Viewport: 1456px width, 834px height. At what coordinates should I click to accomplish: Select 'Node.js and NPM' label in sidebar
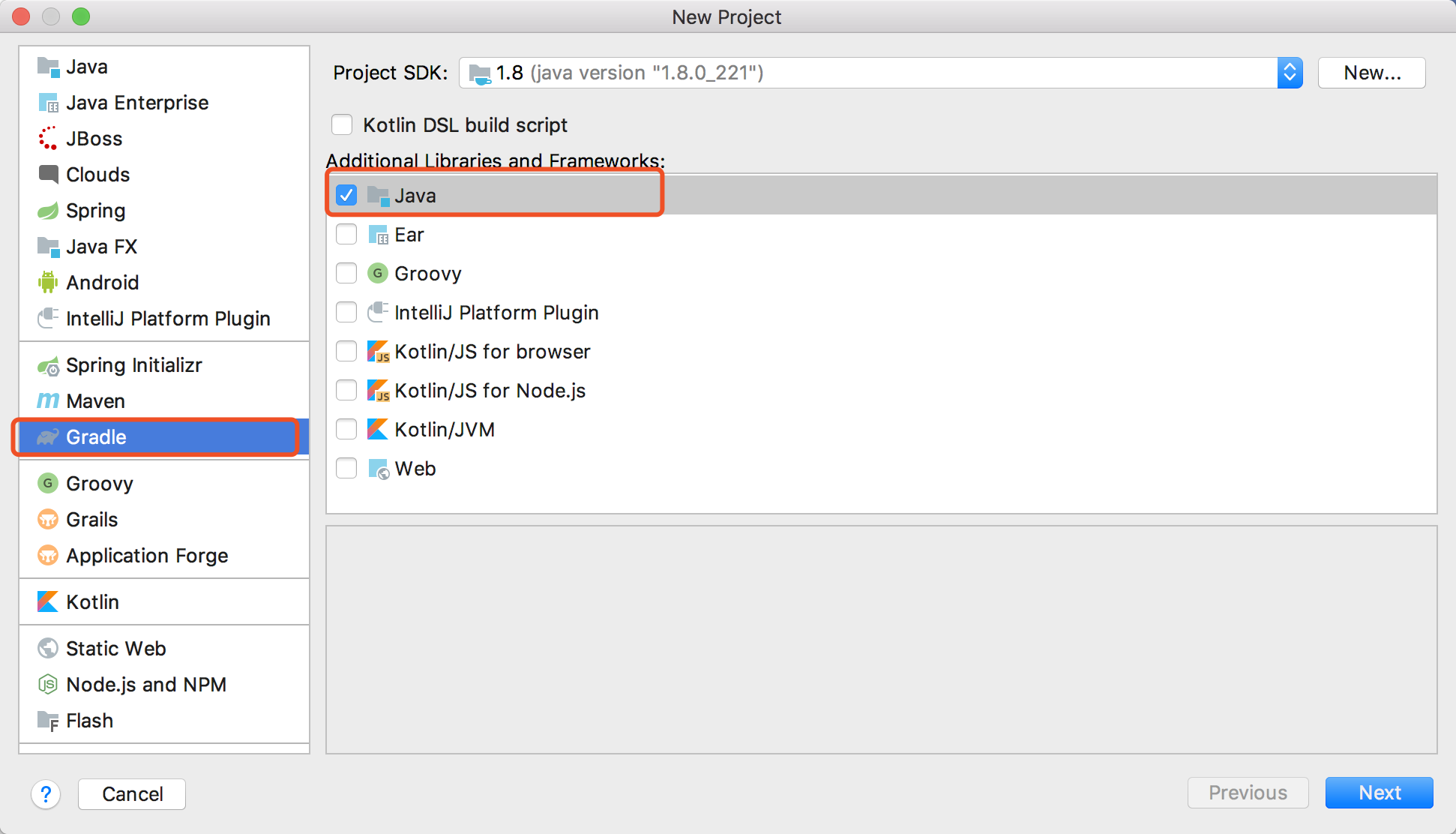click(146, 685)
